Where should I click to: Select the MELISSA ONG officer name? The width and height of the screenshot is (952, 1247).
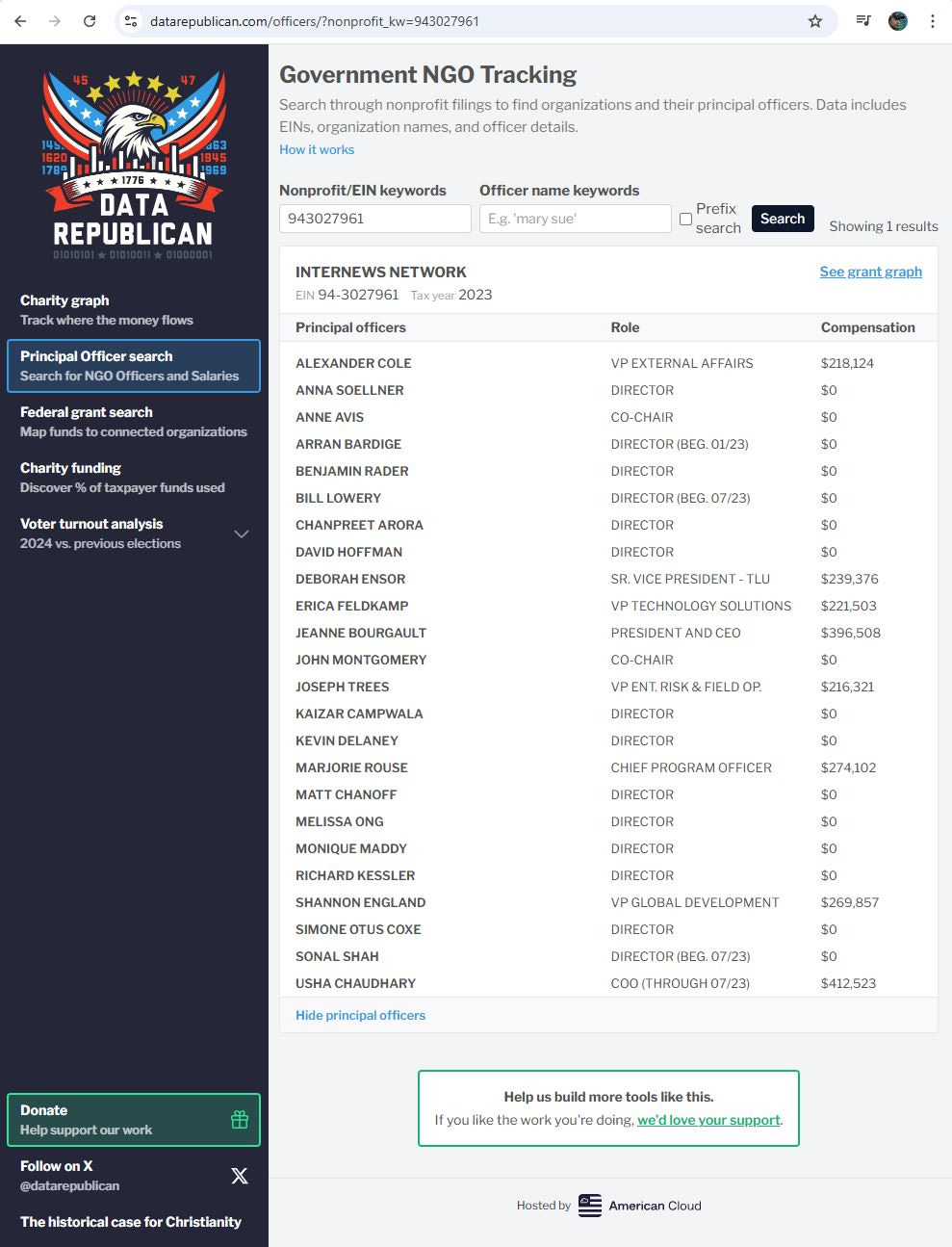click(x=340, y=821)
